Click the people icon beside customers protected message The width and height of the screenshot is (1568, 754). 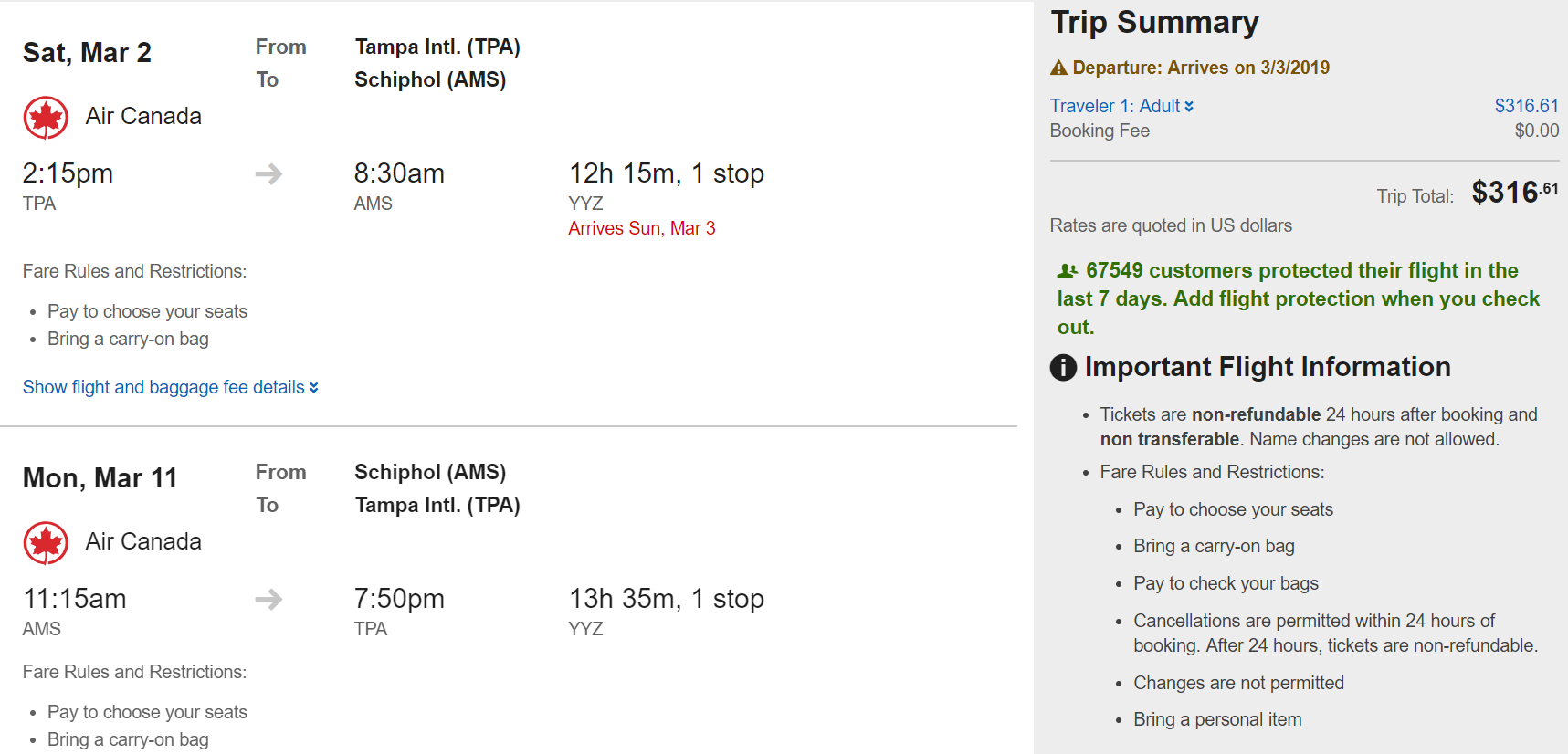[x=1067, y=271]
